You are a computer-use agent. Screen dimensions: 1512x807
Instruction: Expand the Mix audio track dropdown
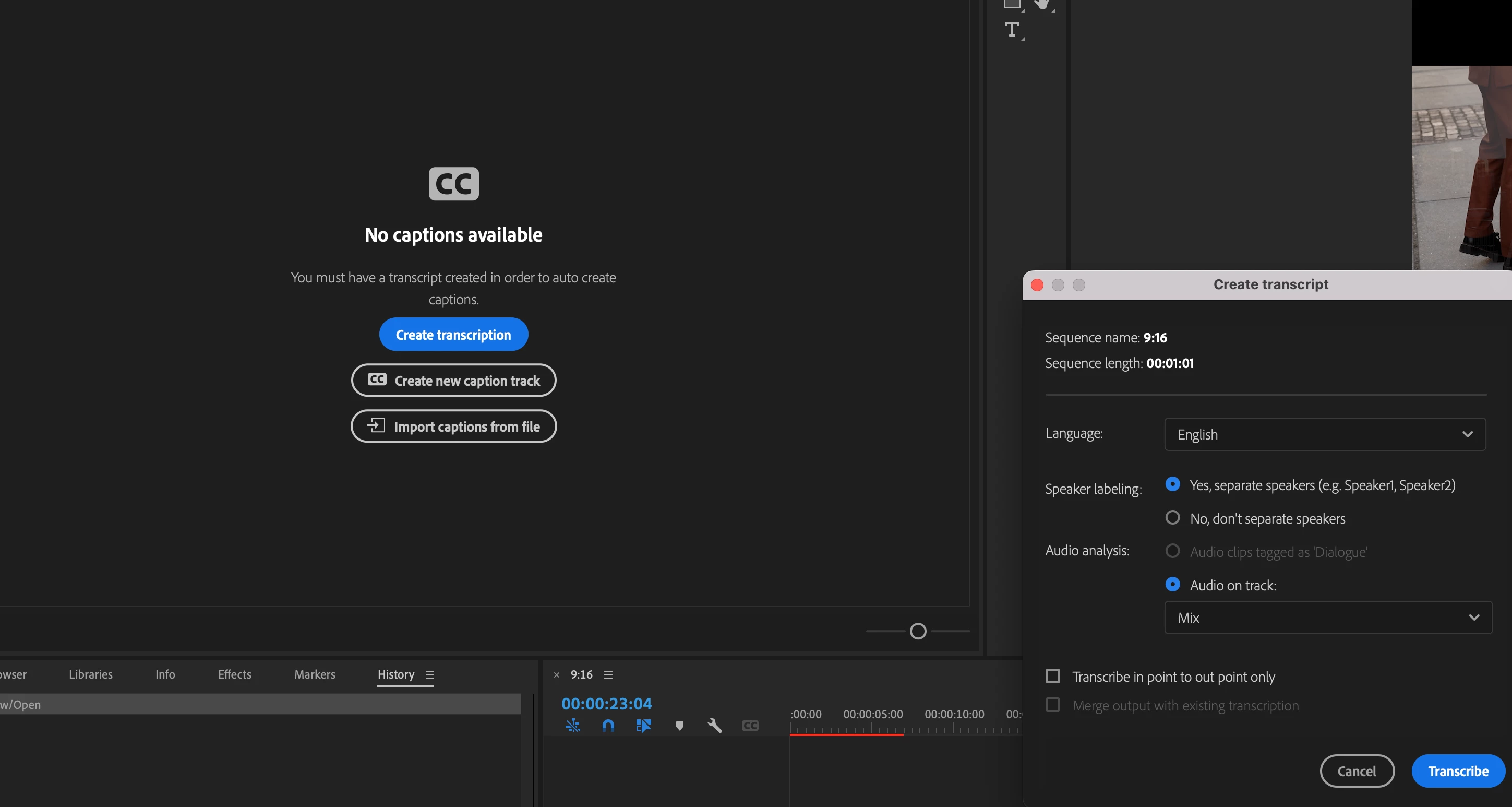tap(1328, 618)
